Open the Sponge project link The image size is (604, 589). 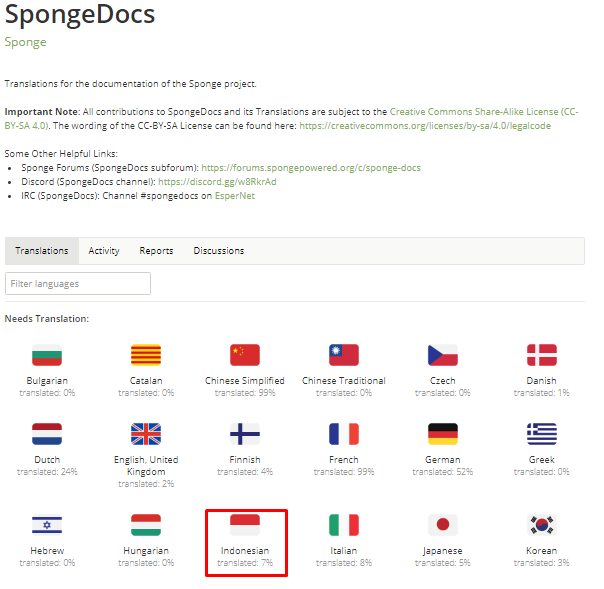click(25, 43)
